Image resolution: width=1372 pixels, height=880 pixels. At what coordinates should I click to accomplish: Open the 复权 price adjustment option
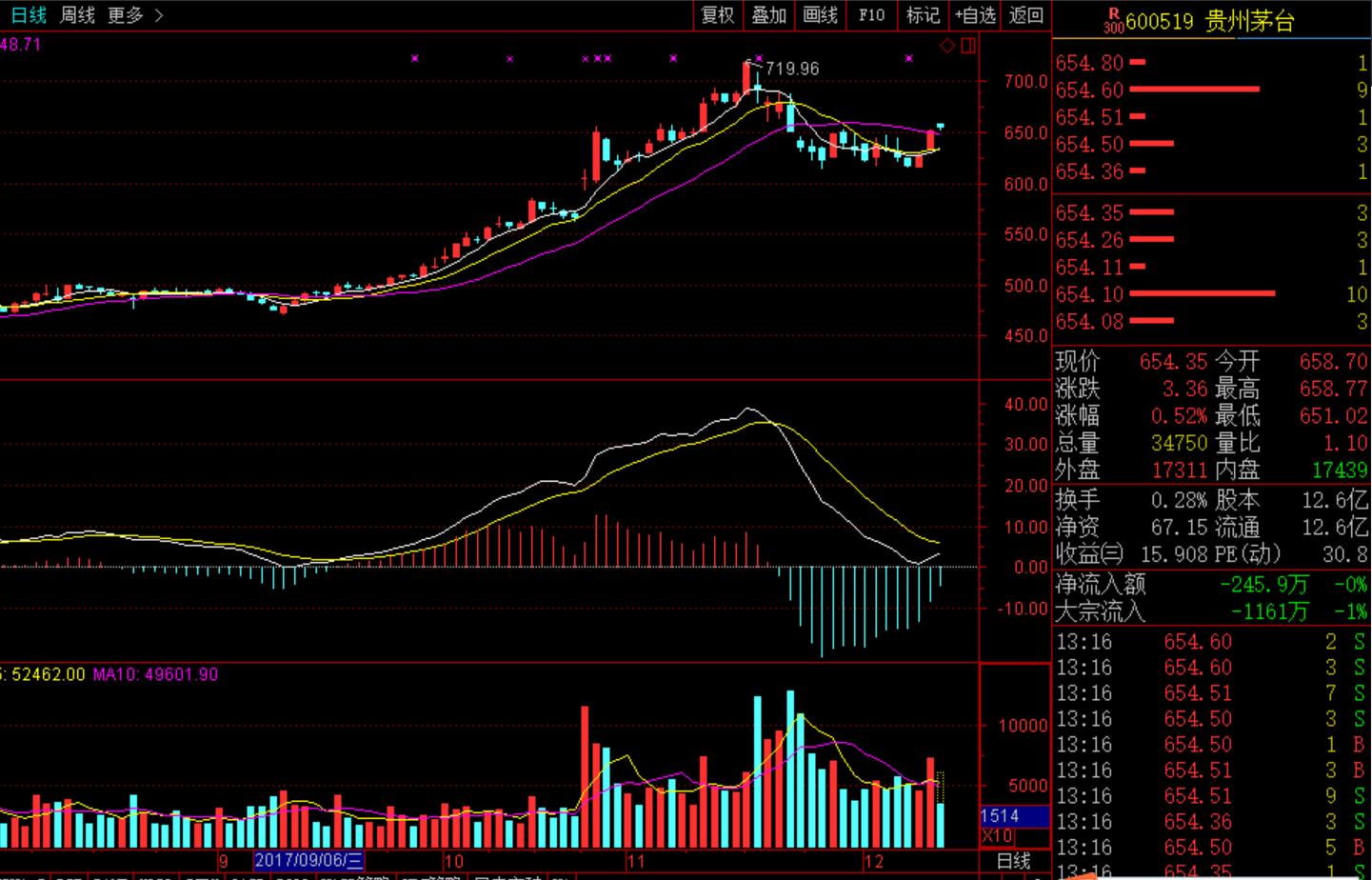[718, 15]
